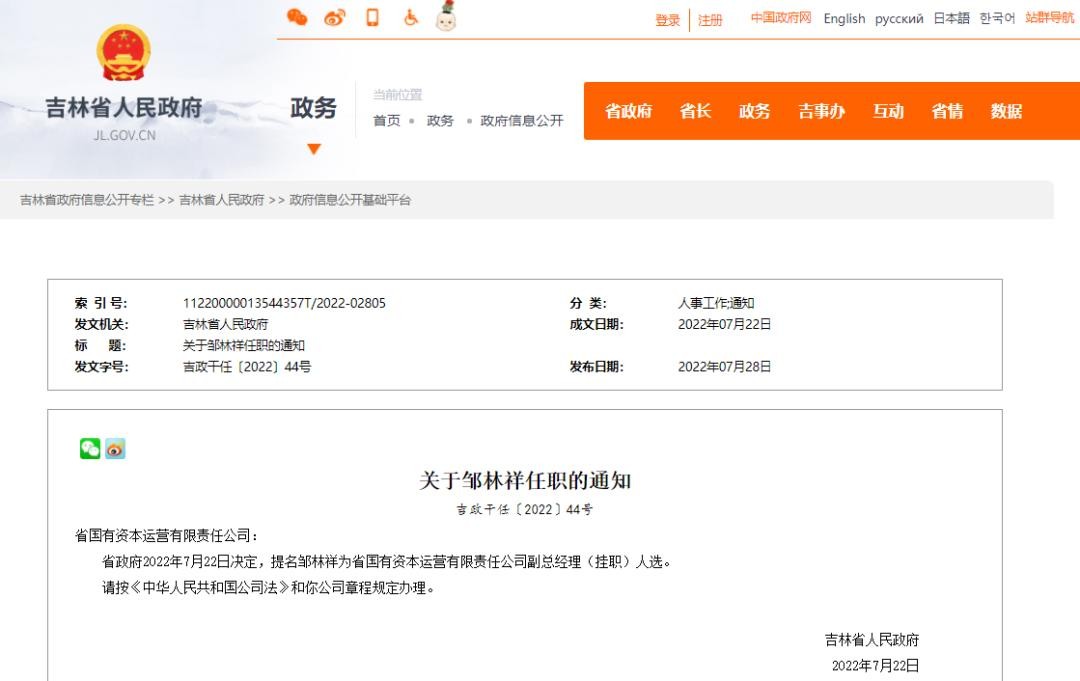Switch language to English
Screen dimensions: 1080x681
coord(844,19)
